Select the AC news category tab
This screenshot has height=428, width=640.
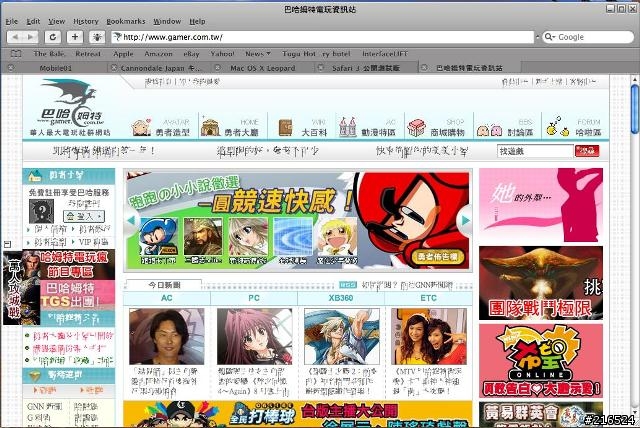click(x=167, y=298)
